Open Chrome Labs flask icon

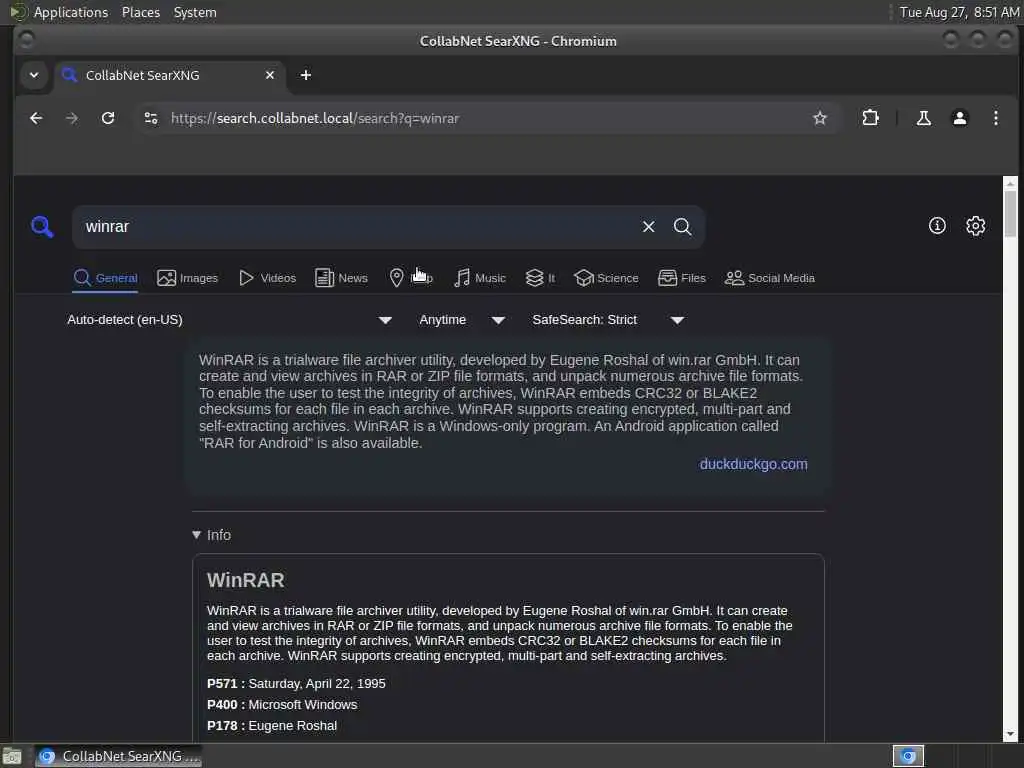[x=923, y=118]
